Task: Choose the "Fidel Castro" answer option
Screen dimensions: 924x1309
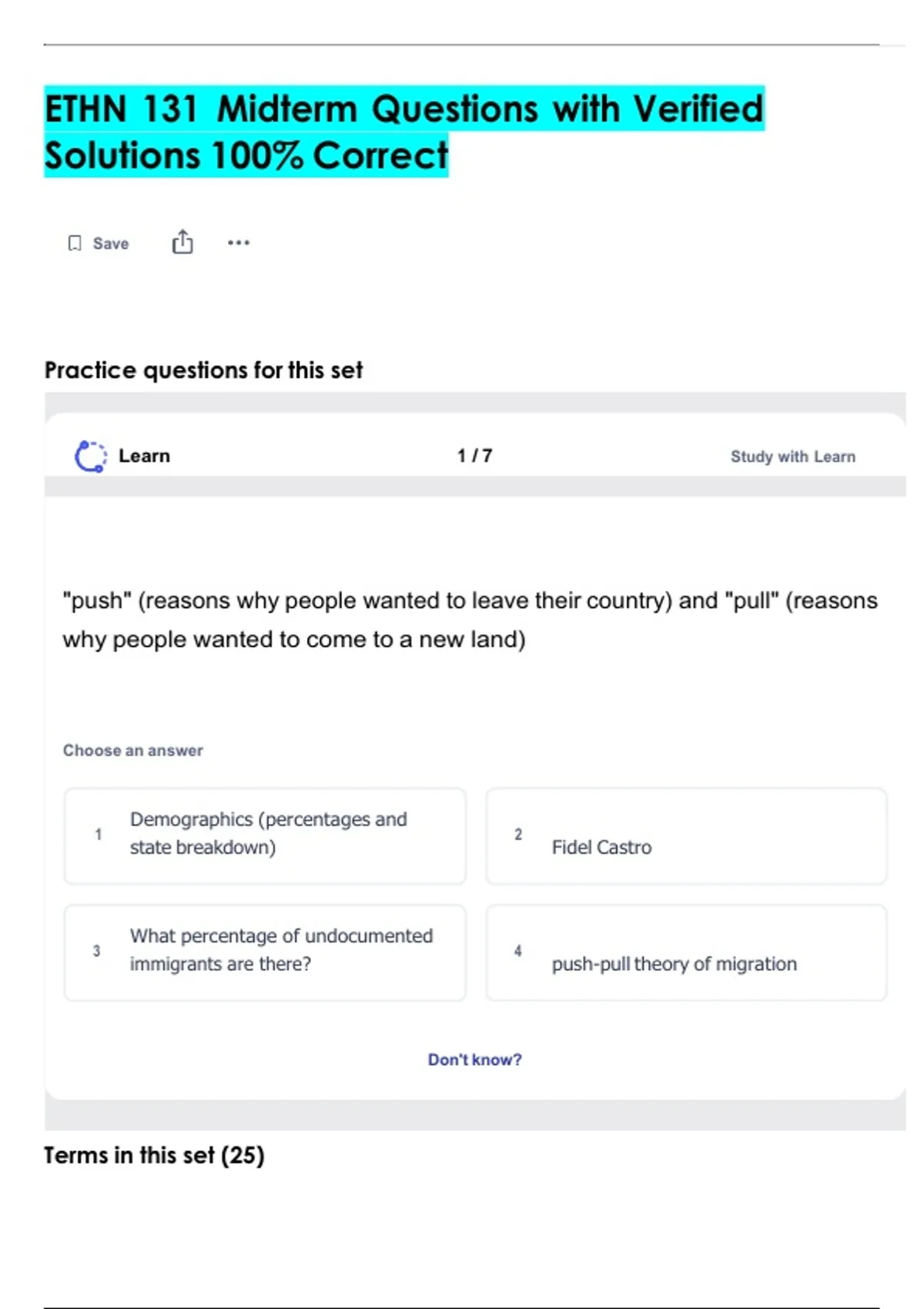Action: (601, 847)
